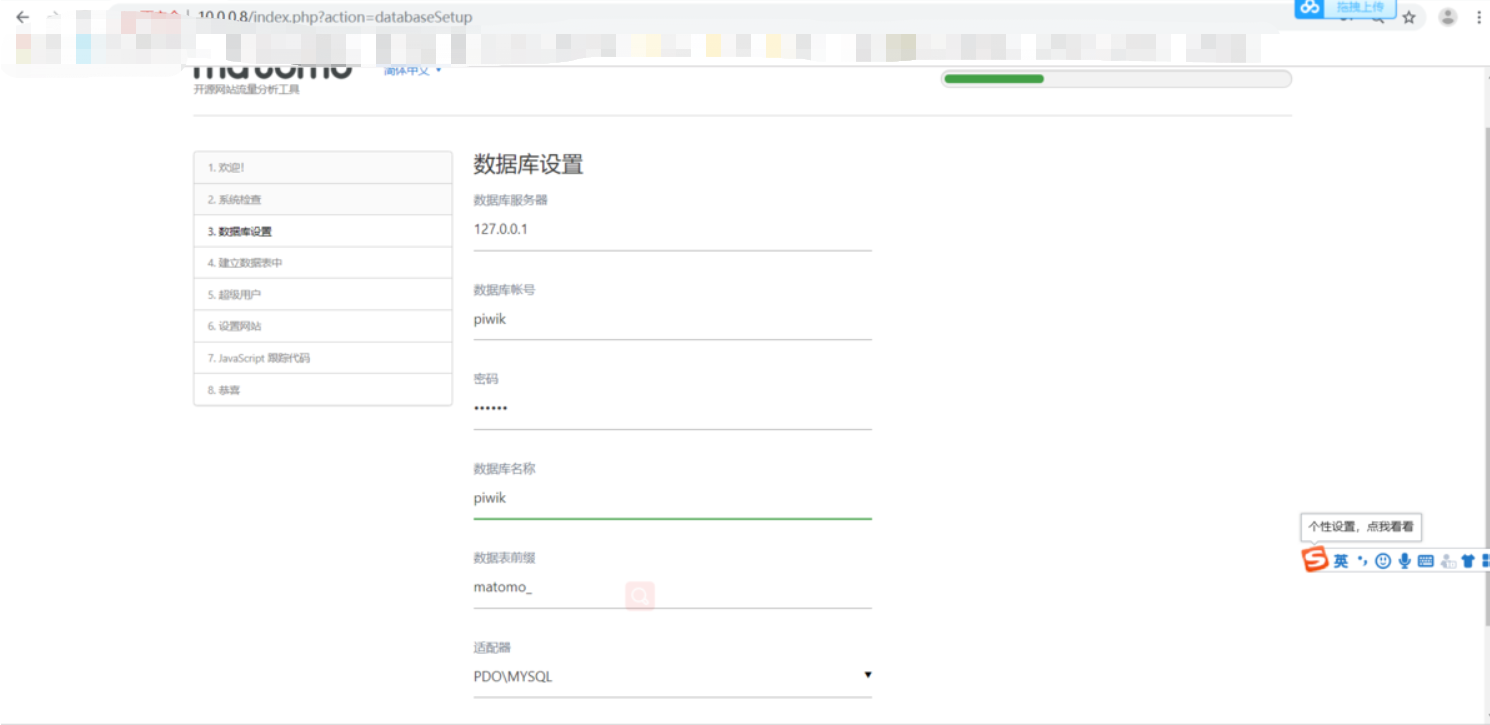Click the 密码 label
1490x725 pixels.
[x=485, y=379]
